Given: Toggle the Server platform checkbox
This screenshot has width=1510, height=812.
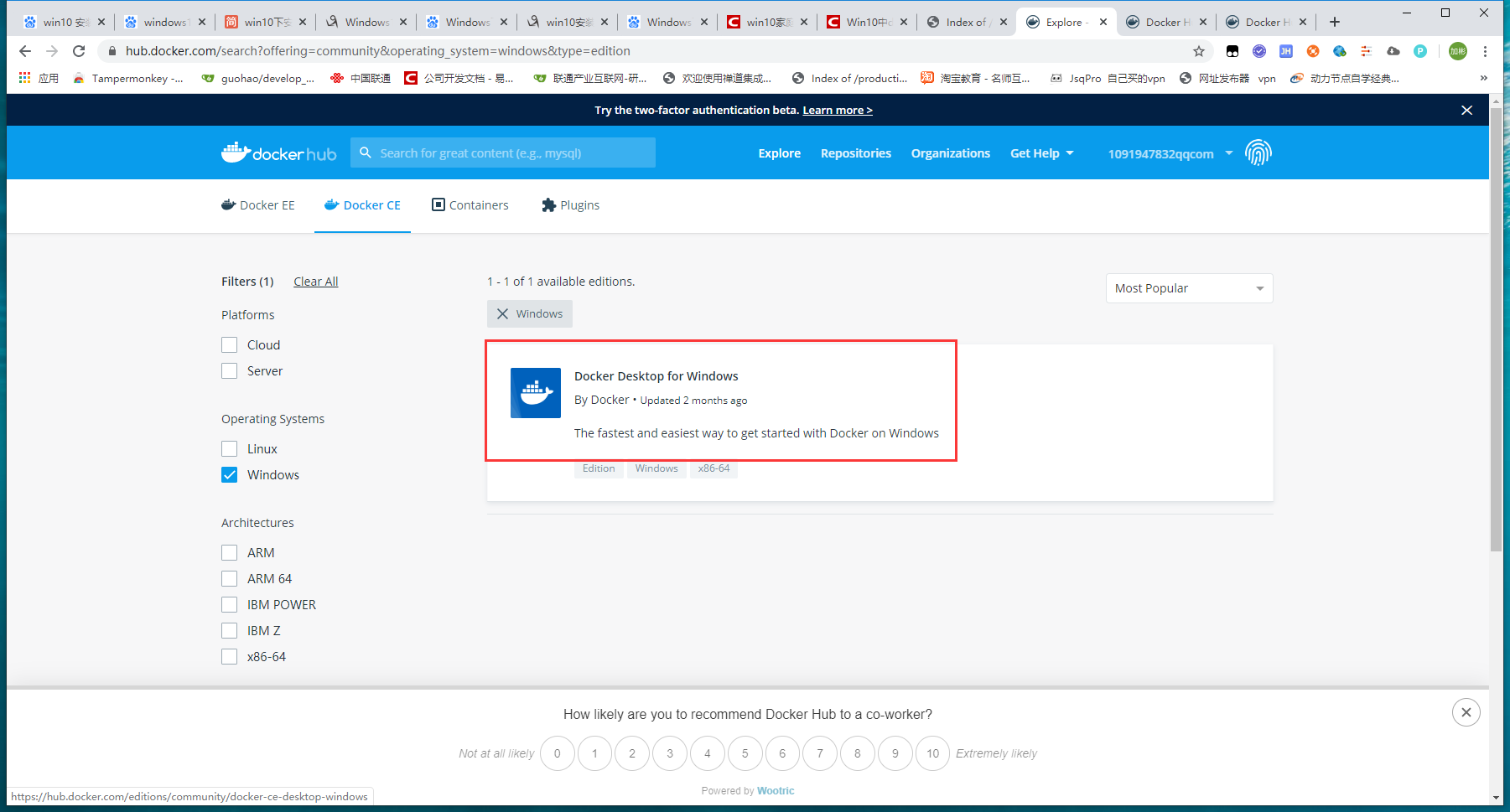Looking at the screenshot, I should [229, 370].
